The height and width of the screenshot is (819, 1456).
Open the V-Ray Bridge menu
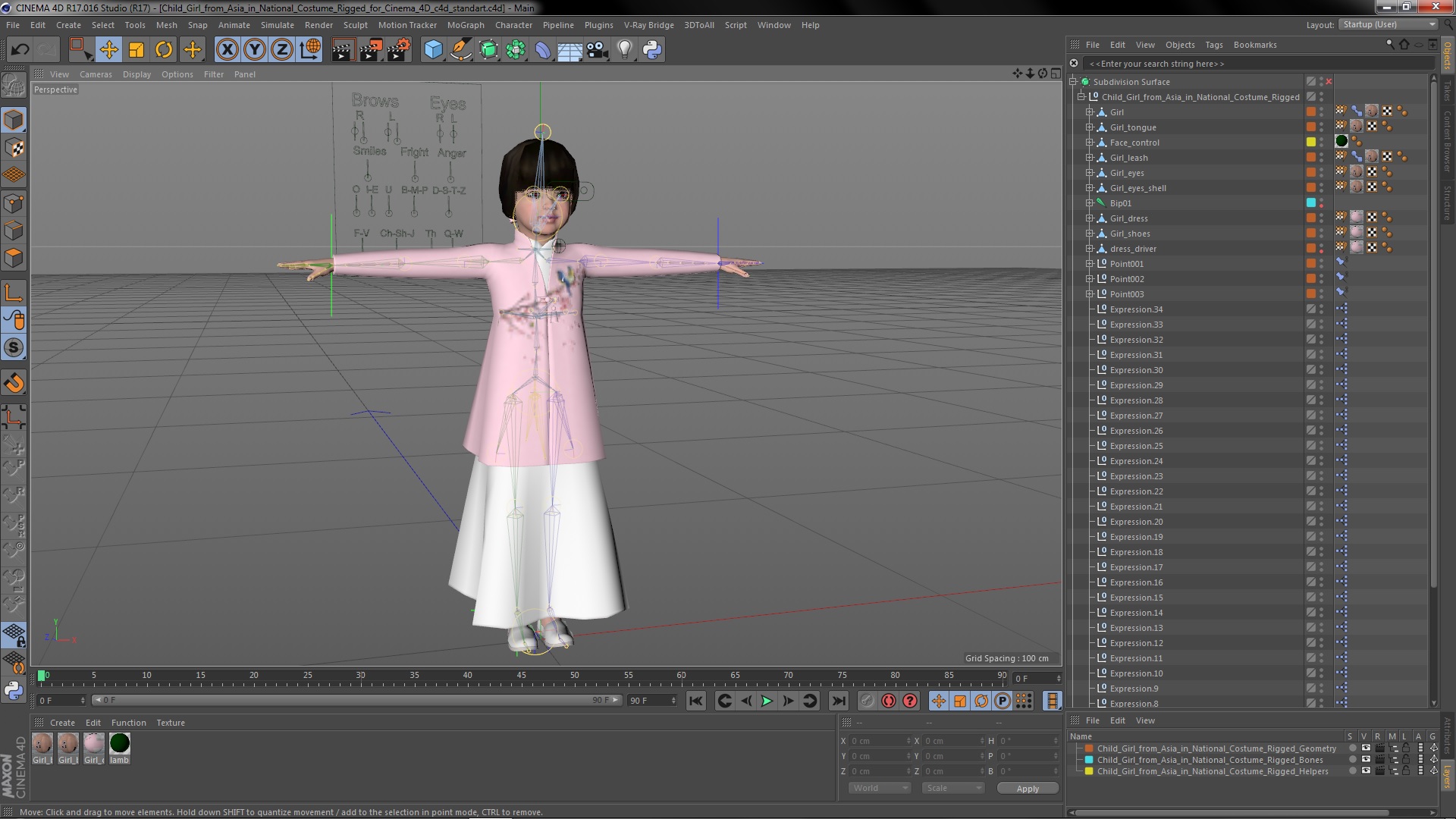pyautogui.click(x=648, y=25)
